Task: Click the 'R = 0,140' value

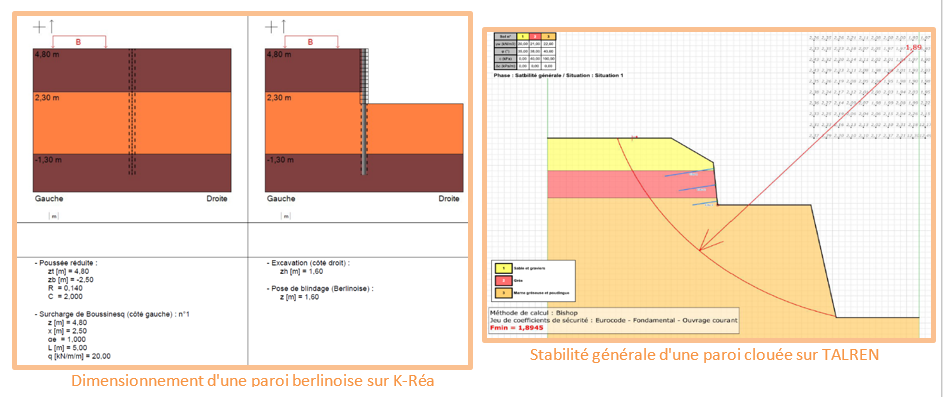Action: (x=67, y=288)
